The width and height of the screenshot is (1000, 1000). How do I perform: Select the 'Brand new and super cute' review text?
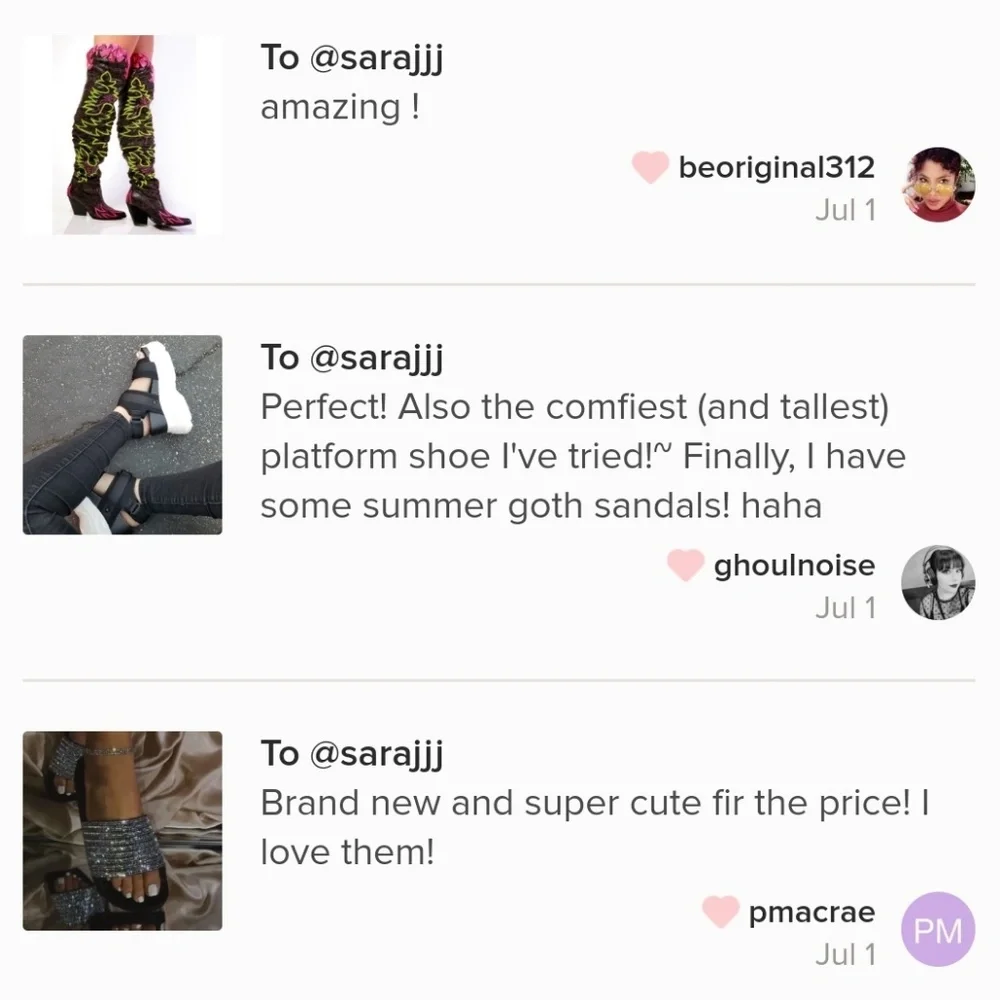tap(595, 827)
